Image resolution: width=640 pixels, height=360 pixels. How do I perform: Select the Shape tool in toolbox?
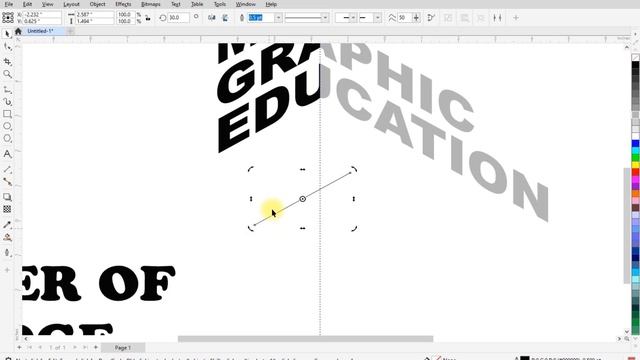(x=7, y=47)
